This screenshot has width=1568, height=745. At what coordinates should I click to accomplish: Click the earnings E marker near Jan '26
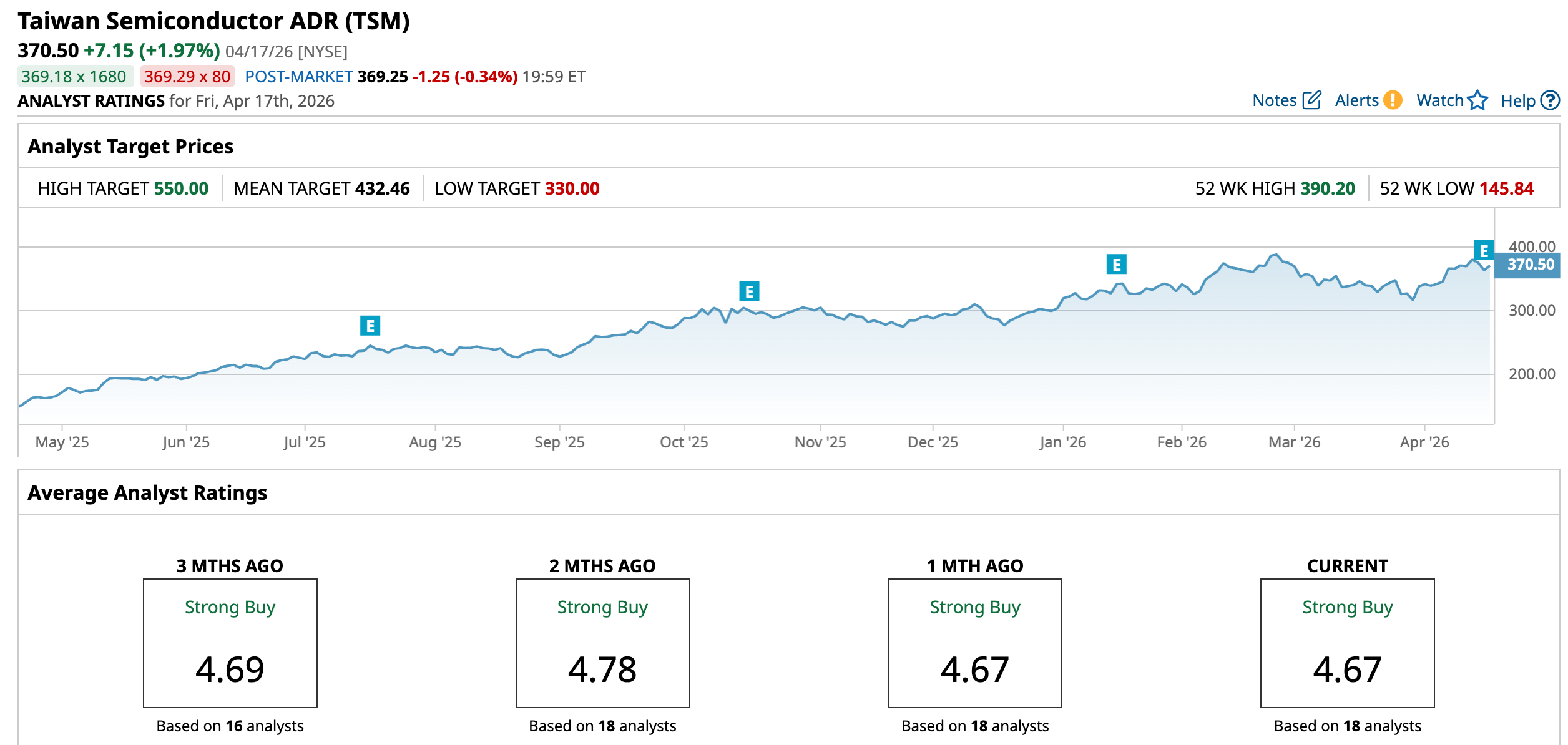pyautogui.click(x=1117, y=265)
